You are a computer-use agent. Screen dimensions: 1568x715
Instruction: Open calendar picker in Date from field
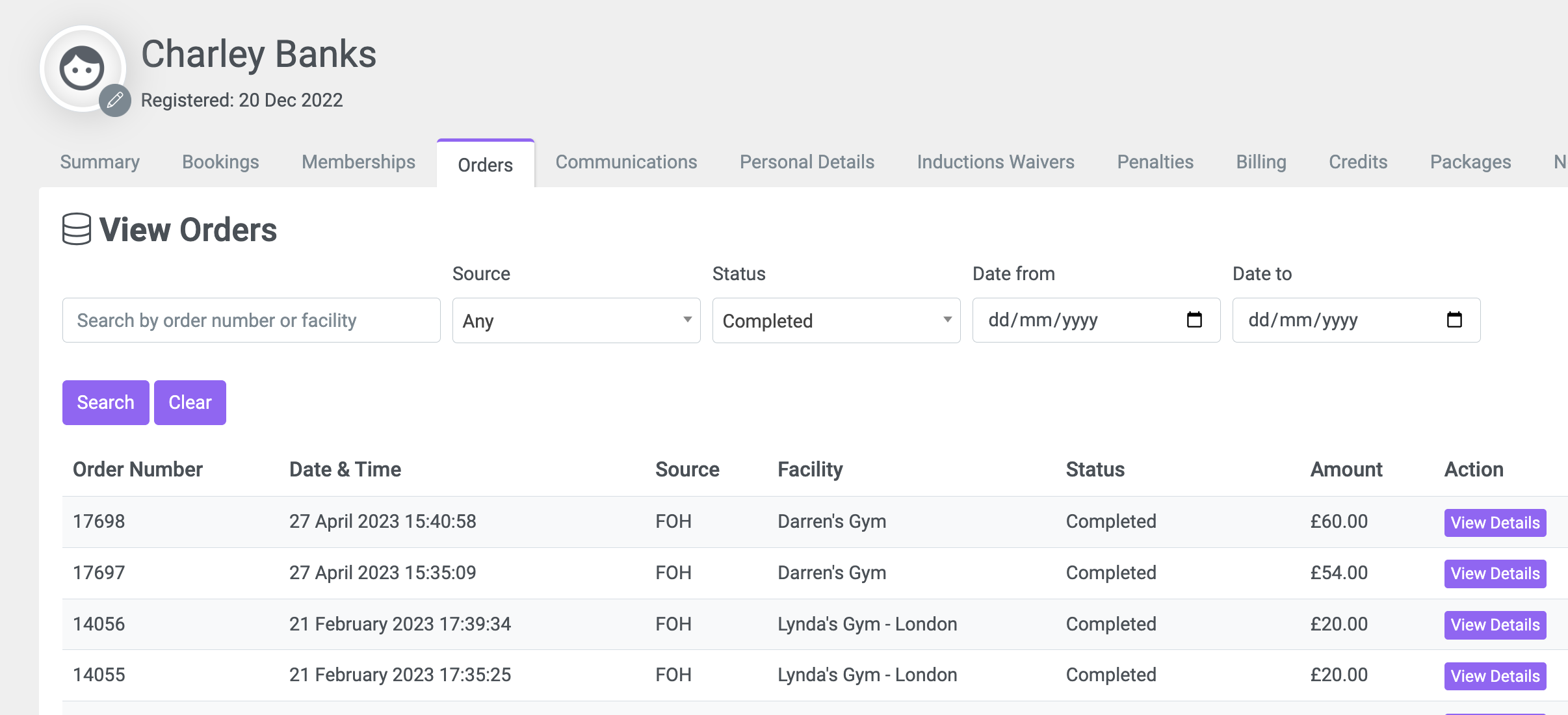point(1194,320)
